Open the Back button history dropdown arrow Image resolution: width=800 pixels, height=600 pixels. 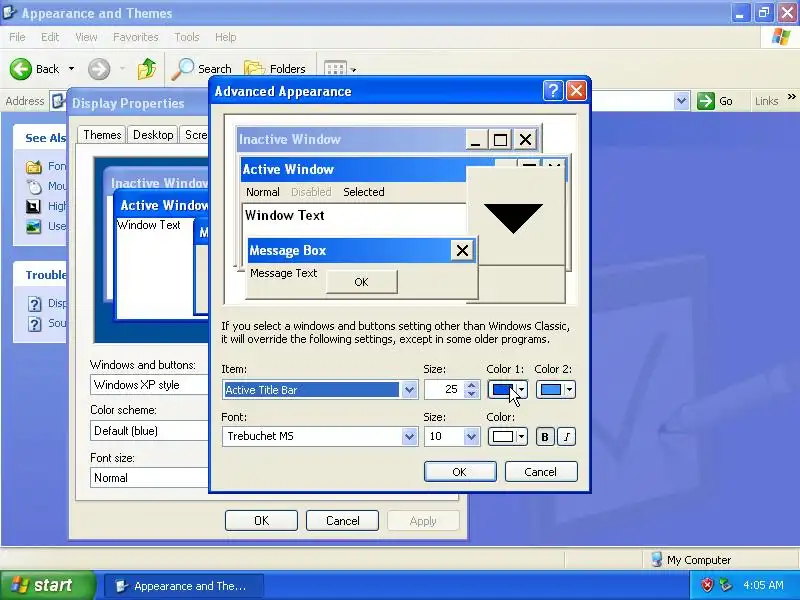pyautogui.click(x=71, y=69)
